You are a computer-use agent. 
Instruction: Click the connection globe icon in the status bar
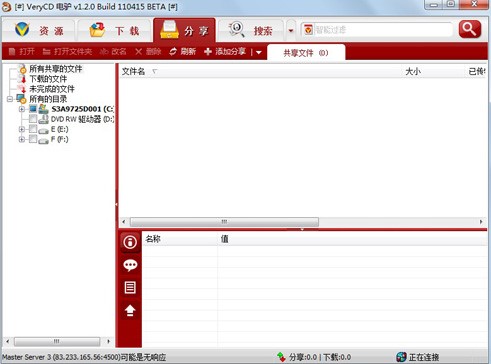[x=401, y=357]
